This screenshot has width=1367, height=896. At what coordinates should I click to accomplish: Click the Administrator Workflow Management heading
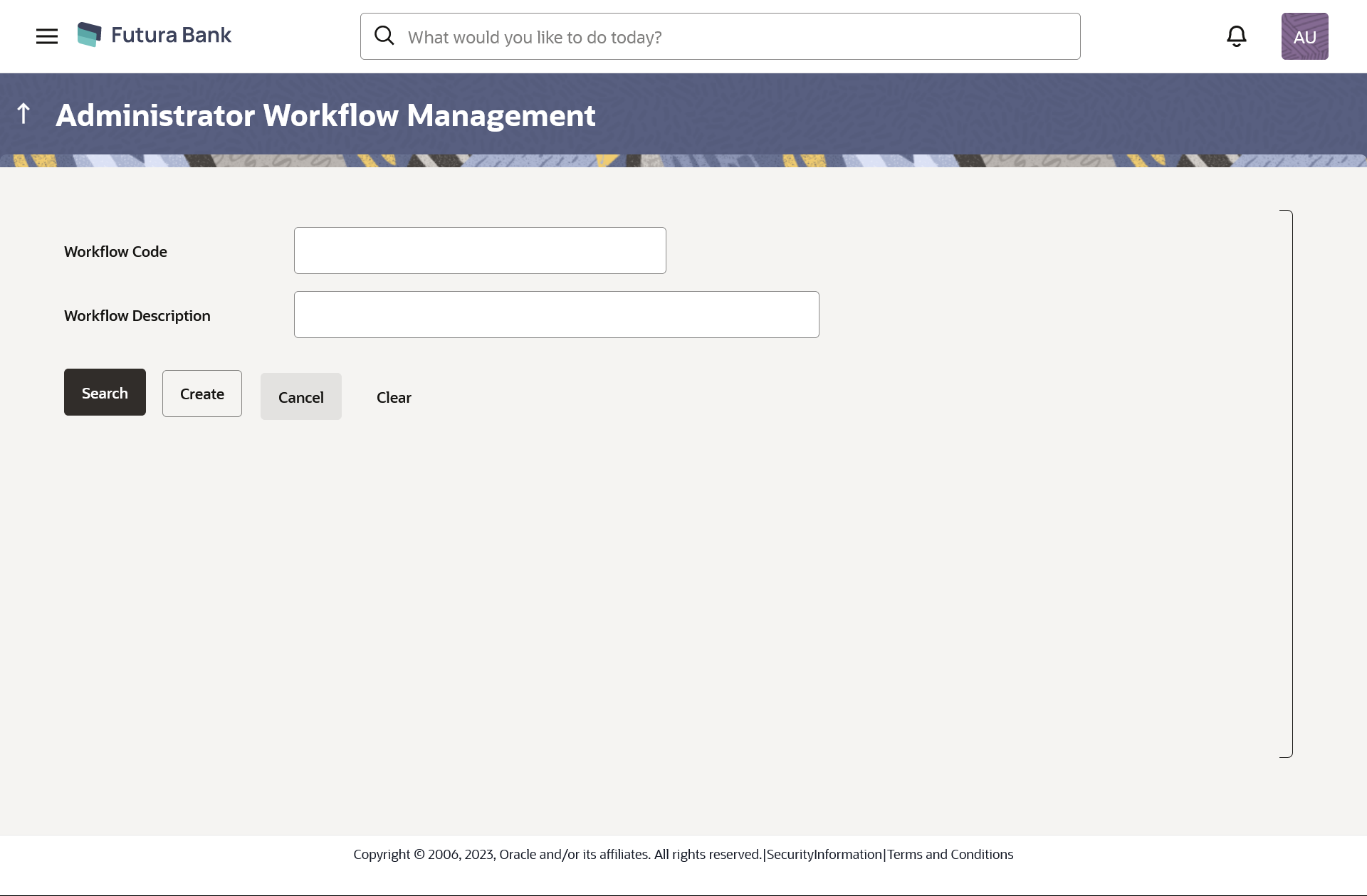pos(325,115)
